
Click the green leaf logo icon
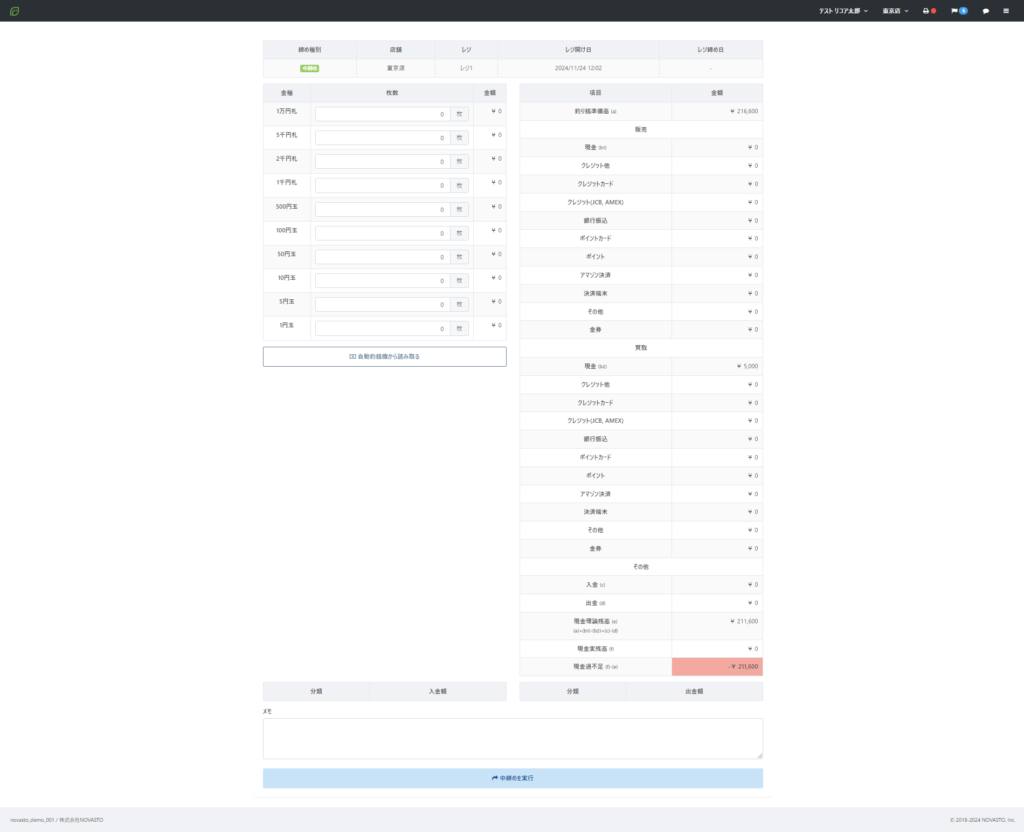[14, 11]
